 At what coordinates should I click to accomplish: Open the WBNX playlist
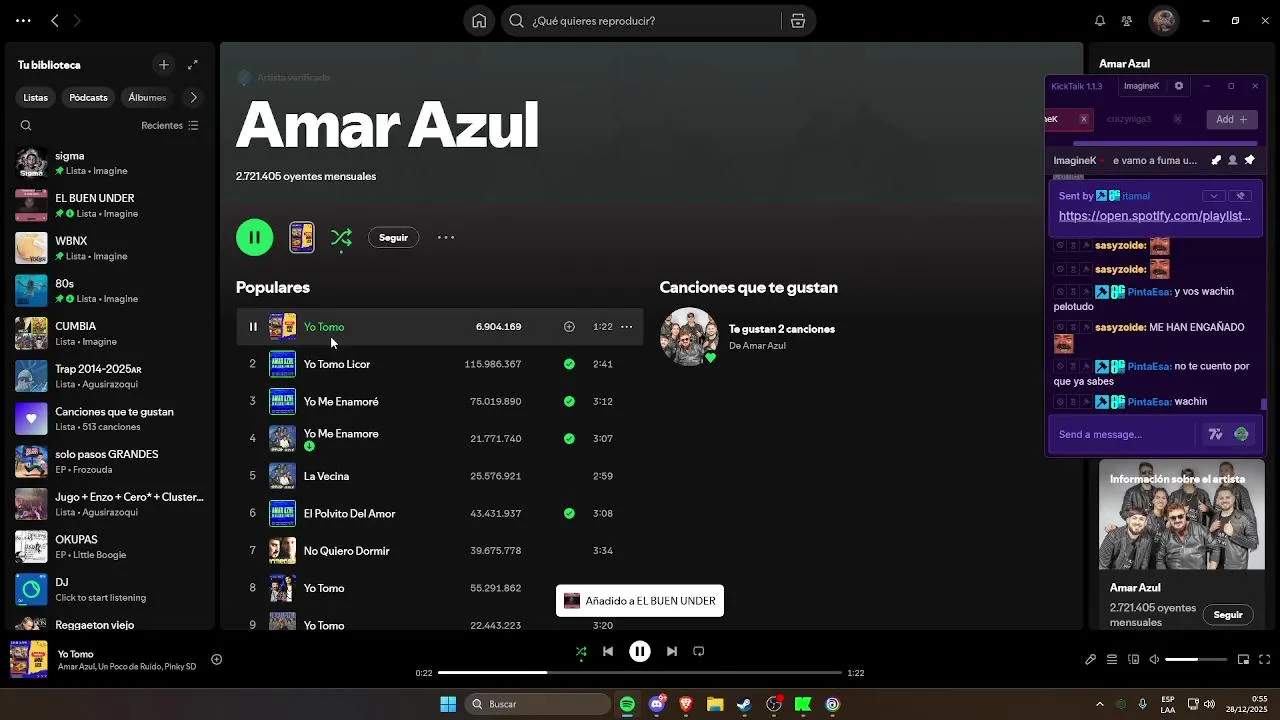[x=109, y=248]
